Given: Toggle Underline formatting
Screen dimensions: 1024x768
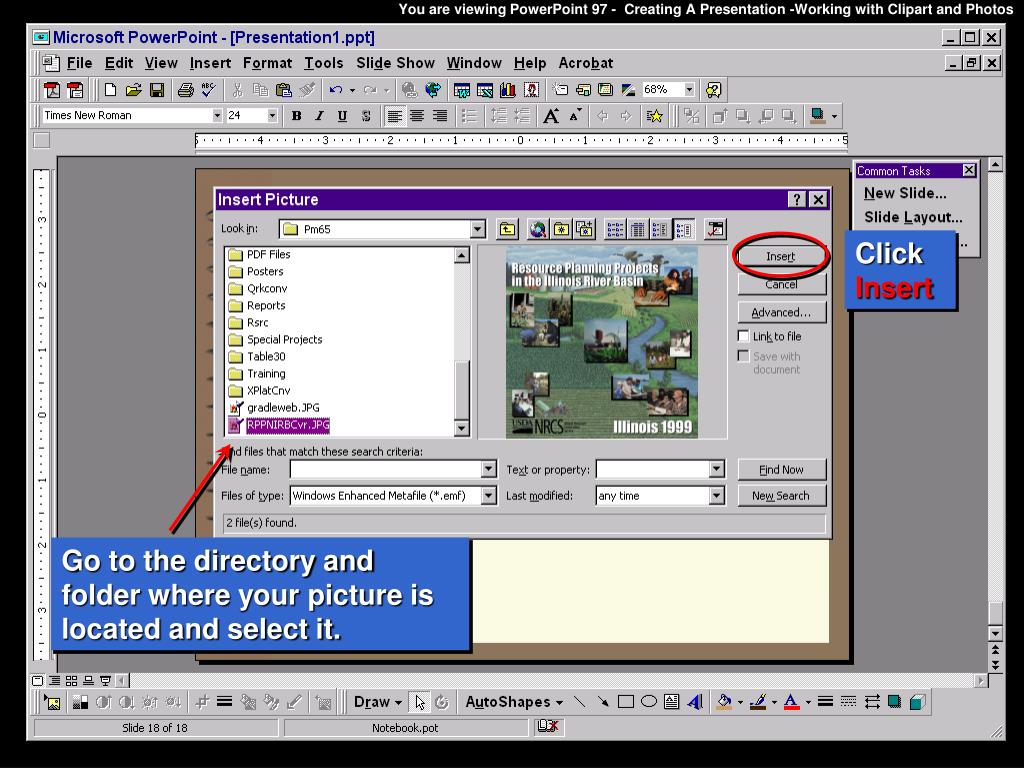Looking at the screenshot, I should 342,116.
